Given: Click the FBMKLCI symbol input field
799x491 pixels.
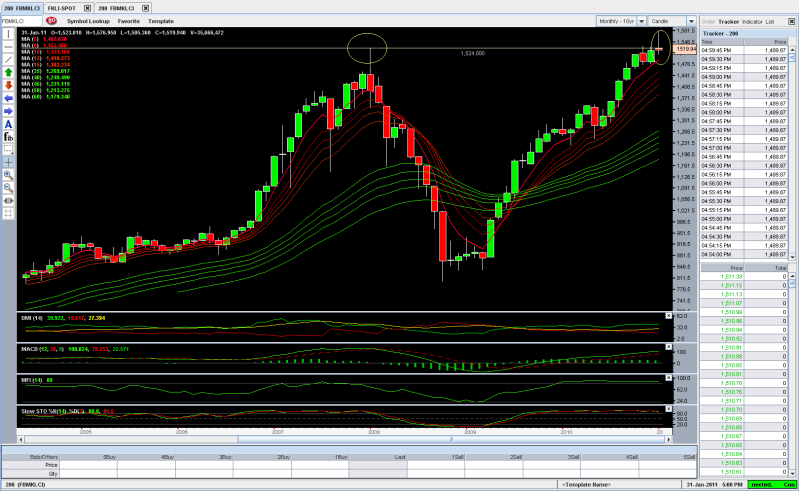Looking at the screenshot, I should (x=21, y=21).
